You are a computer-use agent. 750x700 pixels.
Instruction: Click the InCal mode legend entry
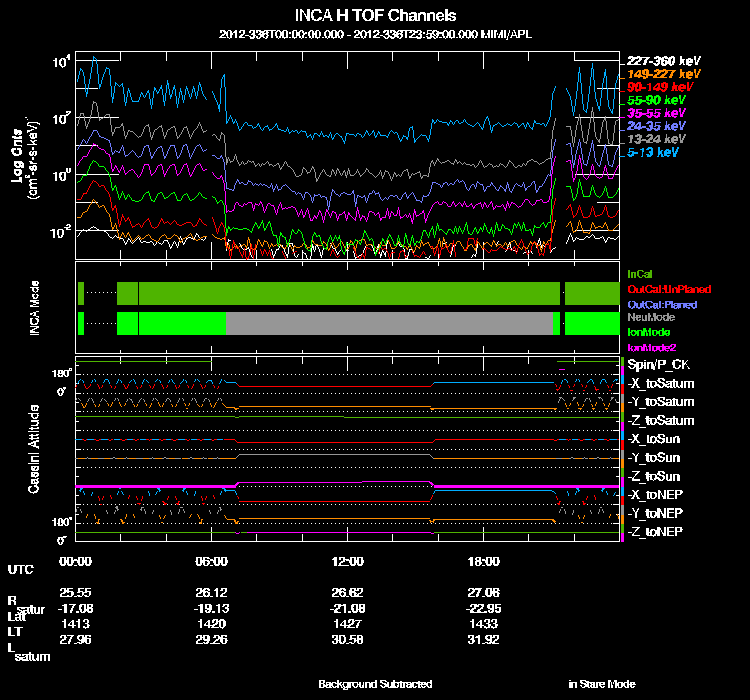pos(640,274)
